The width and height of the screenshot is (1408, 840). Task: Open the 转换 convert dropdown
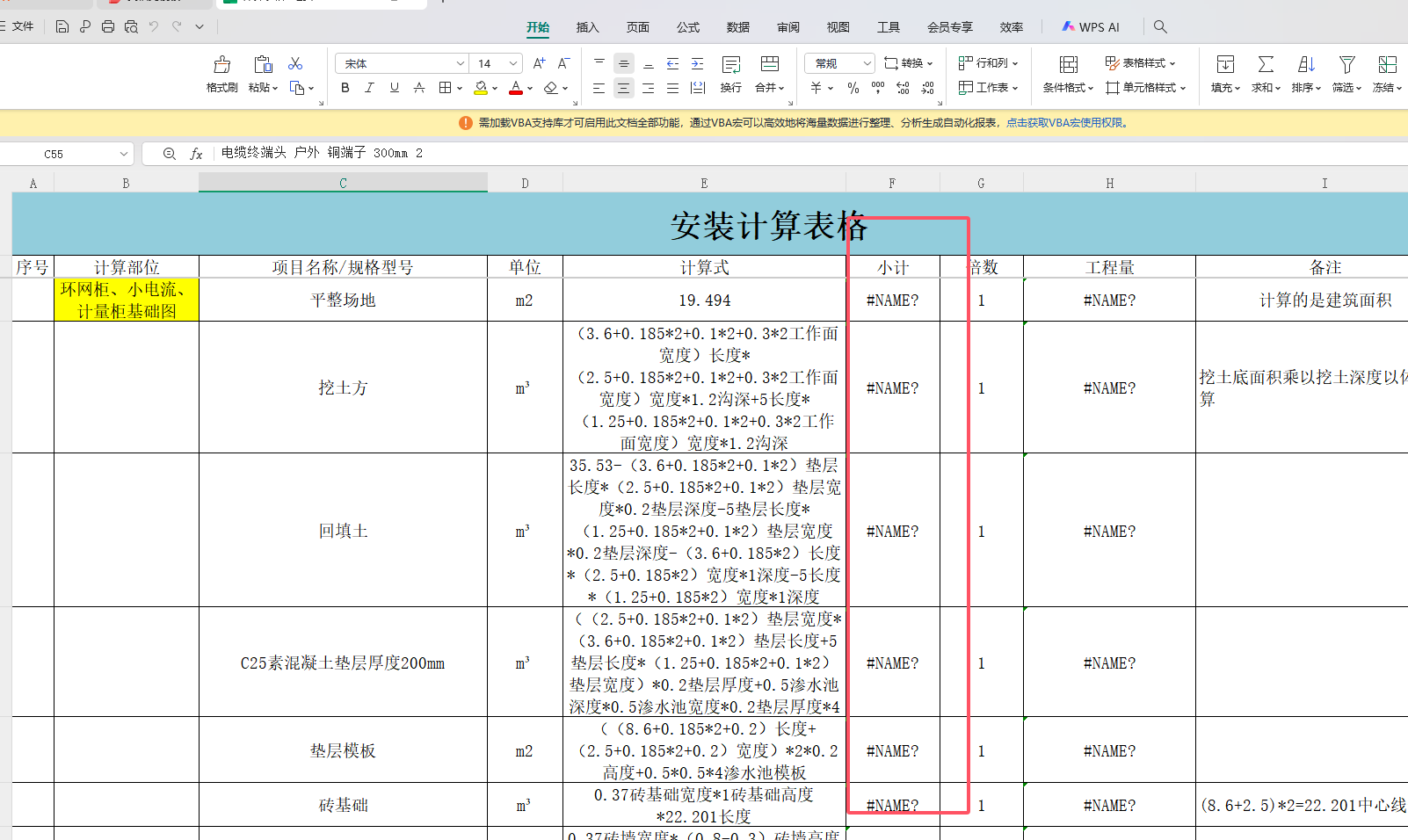pos(909,63)
